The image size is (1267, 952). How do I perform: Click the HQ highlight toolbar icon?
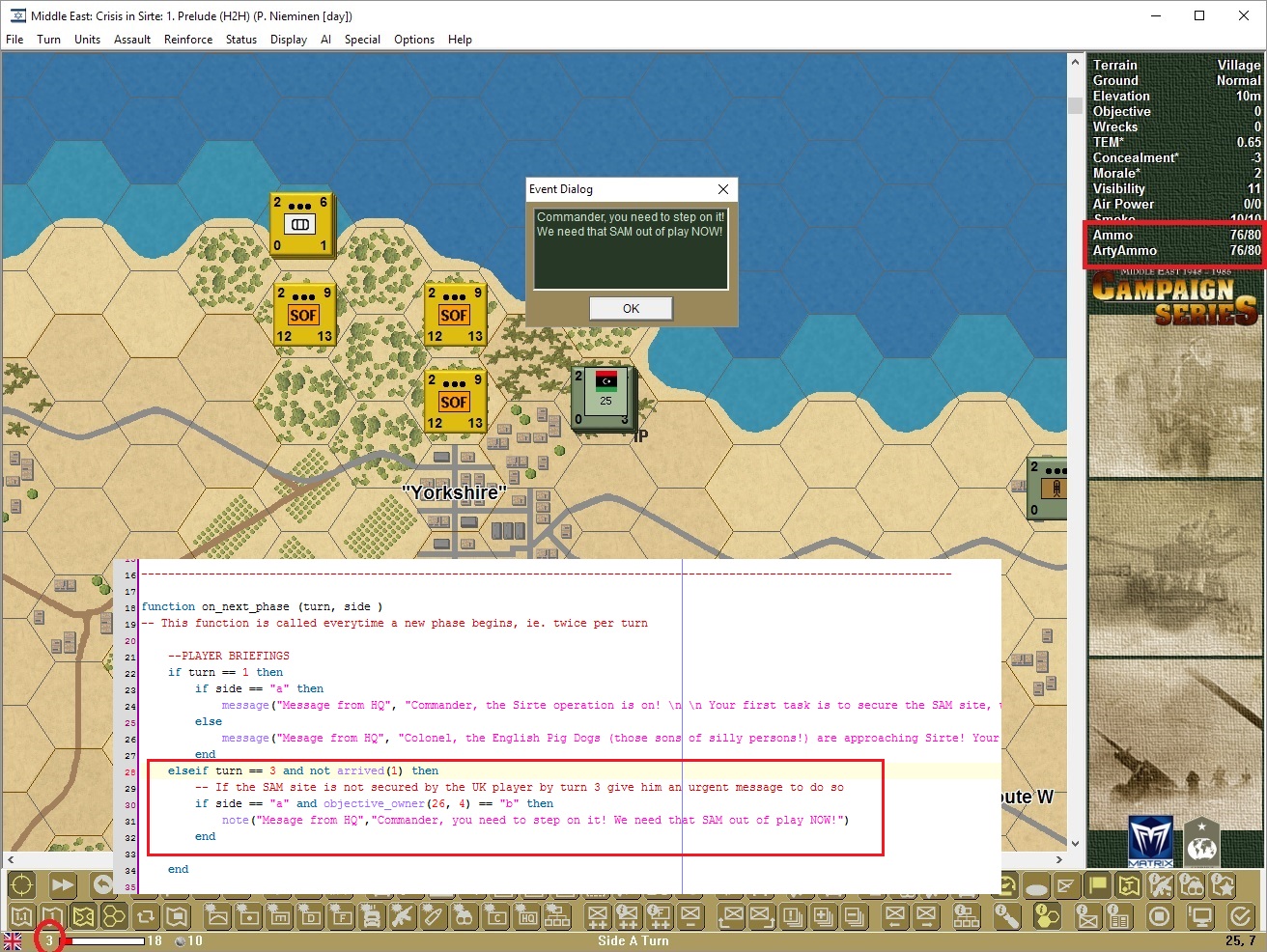coord(528,915)
